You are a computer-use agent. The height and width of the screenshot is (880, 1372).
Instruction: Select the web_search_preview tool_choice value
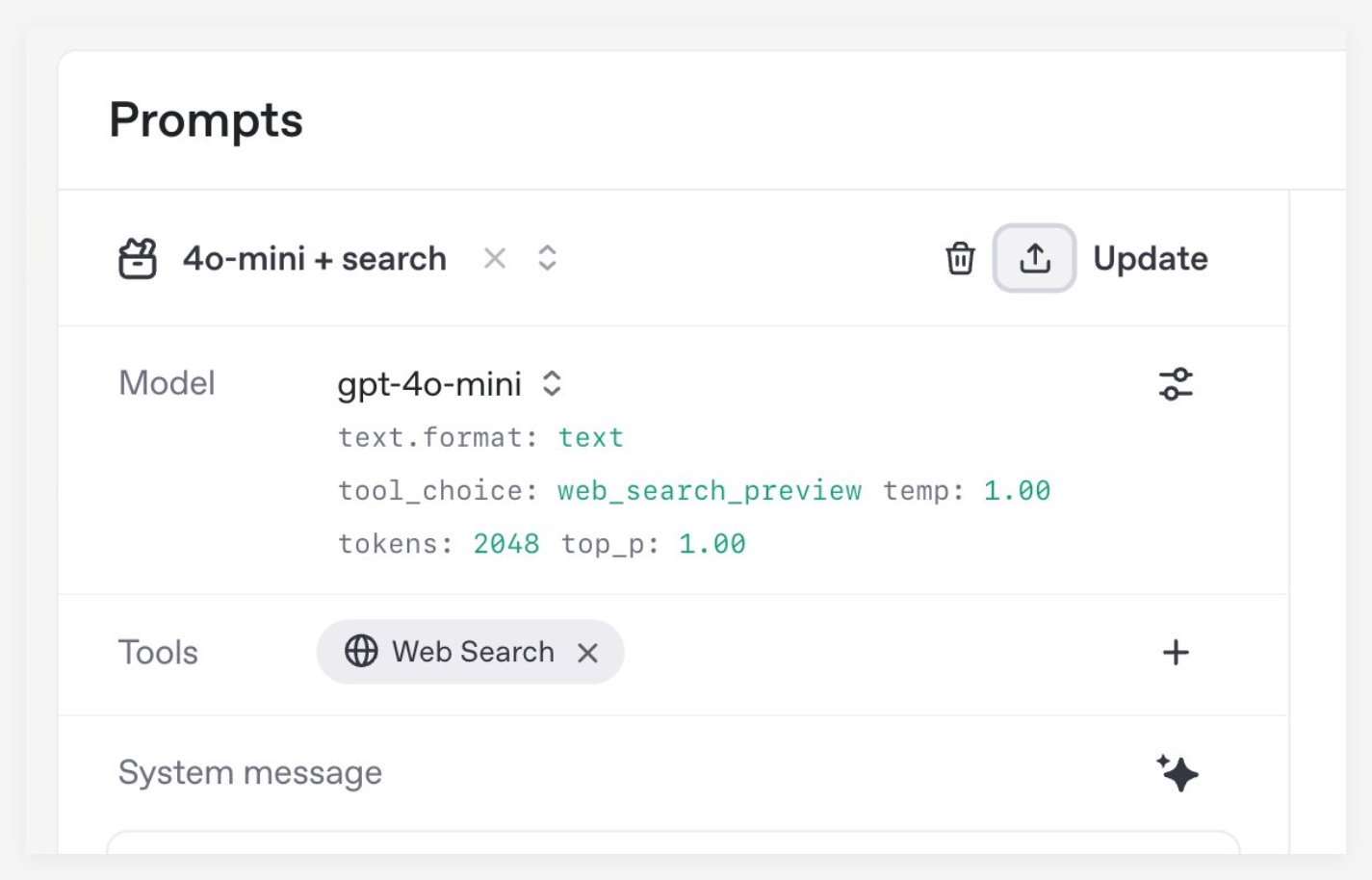[x=709, y=491]
